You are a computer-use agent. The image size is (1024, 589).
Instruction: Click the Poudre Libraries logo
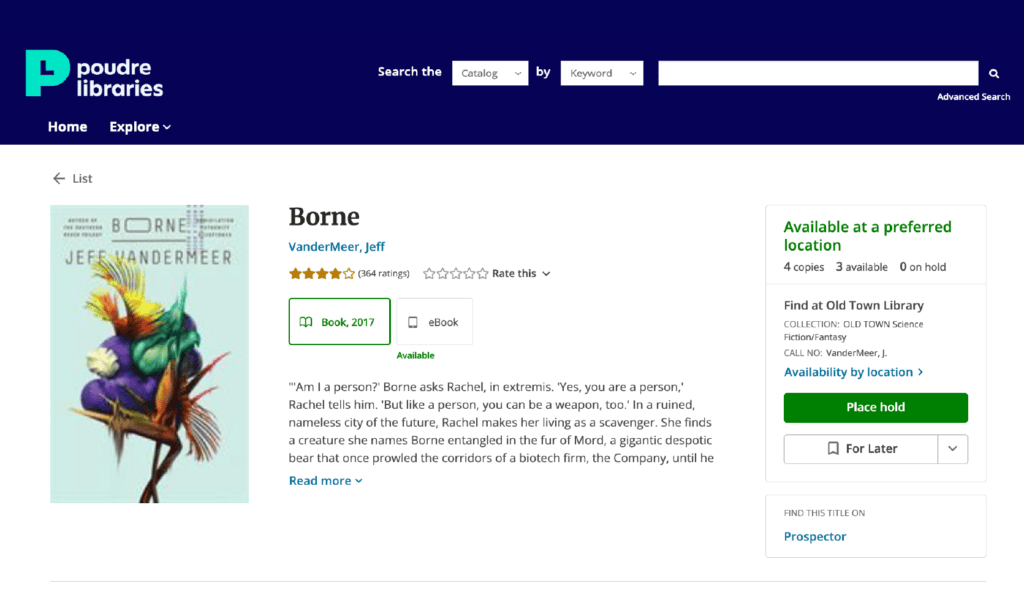click(x=94, y=74)
